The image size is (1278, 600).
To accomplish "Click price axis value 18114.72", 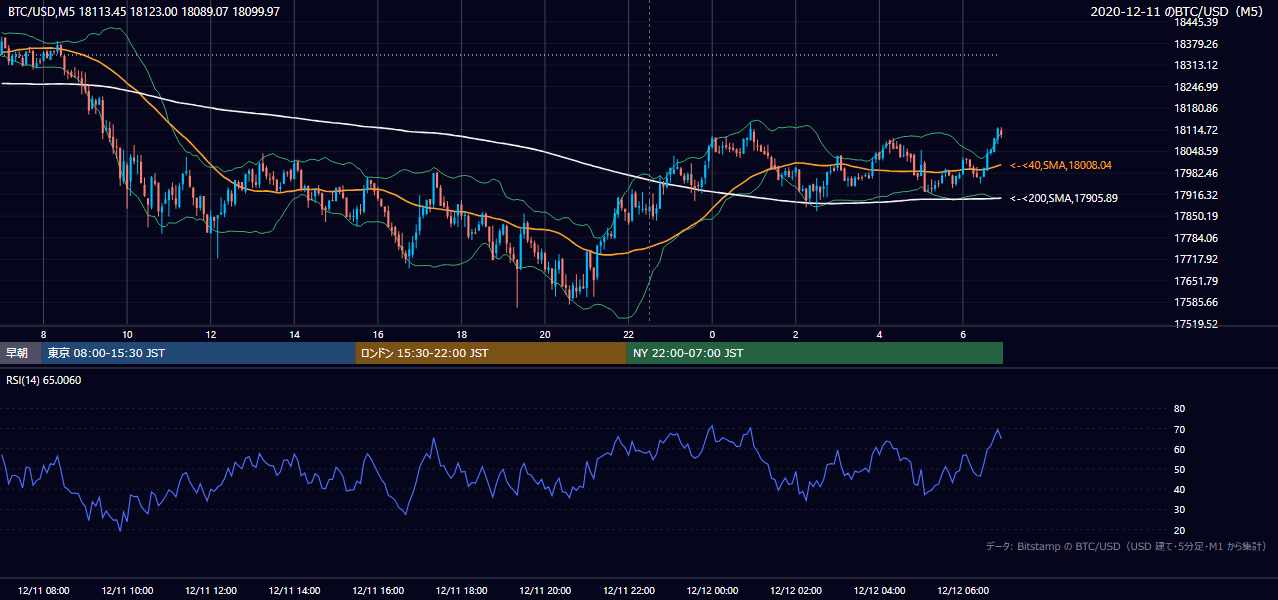I will point(1196,130).
